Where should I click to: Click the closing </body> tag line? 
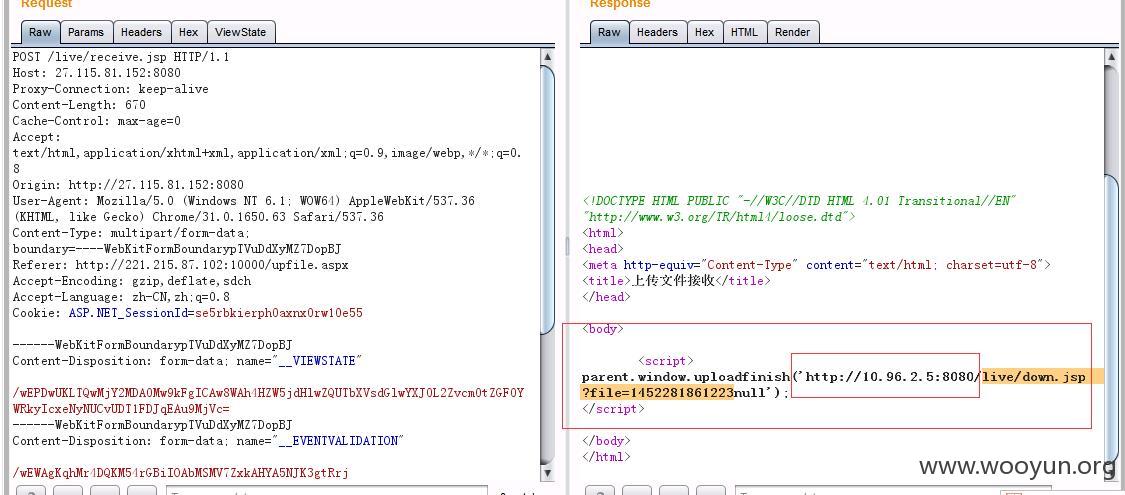pyautogui.click(x=606, y=440)
